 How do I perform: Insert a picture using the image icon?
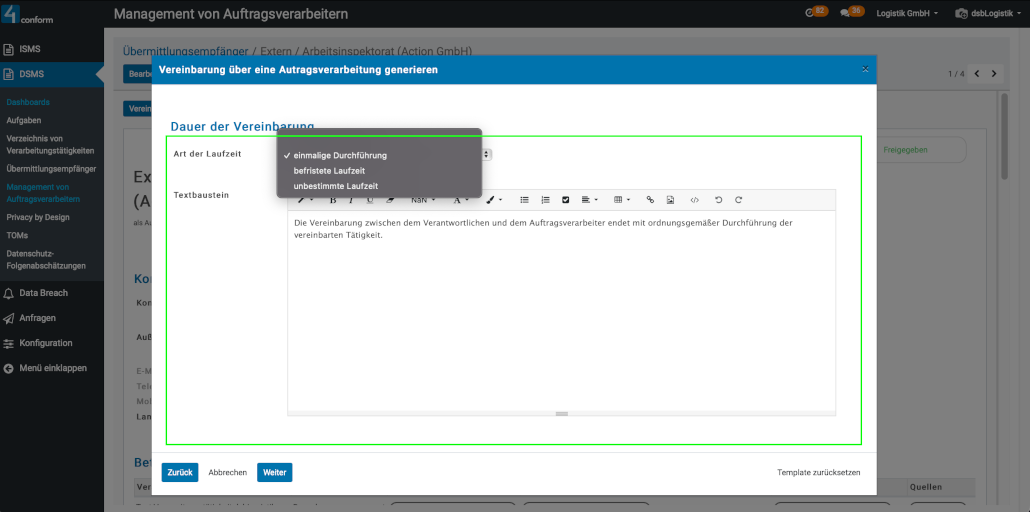pos(670,200)
